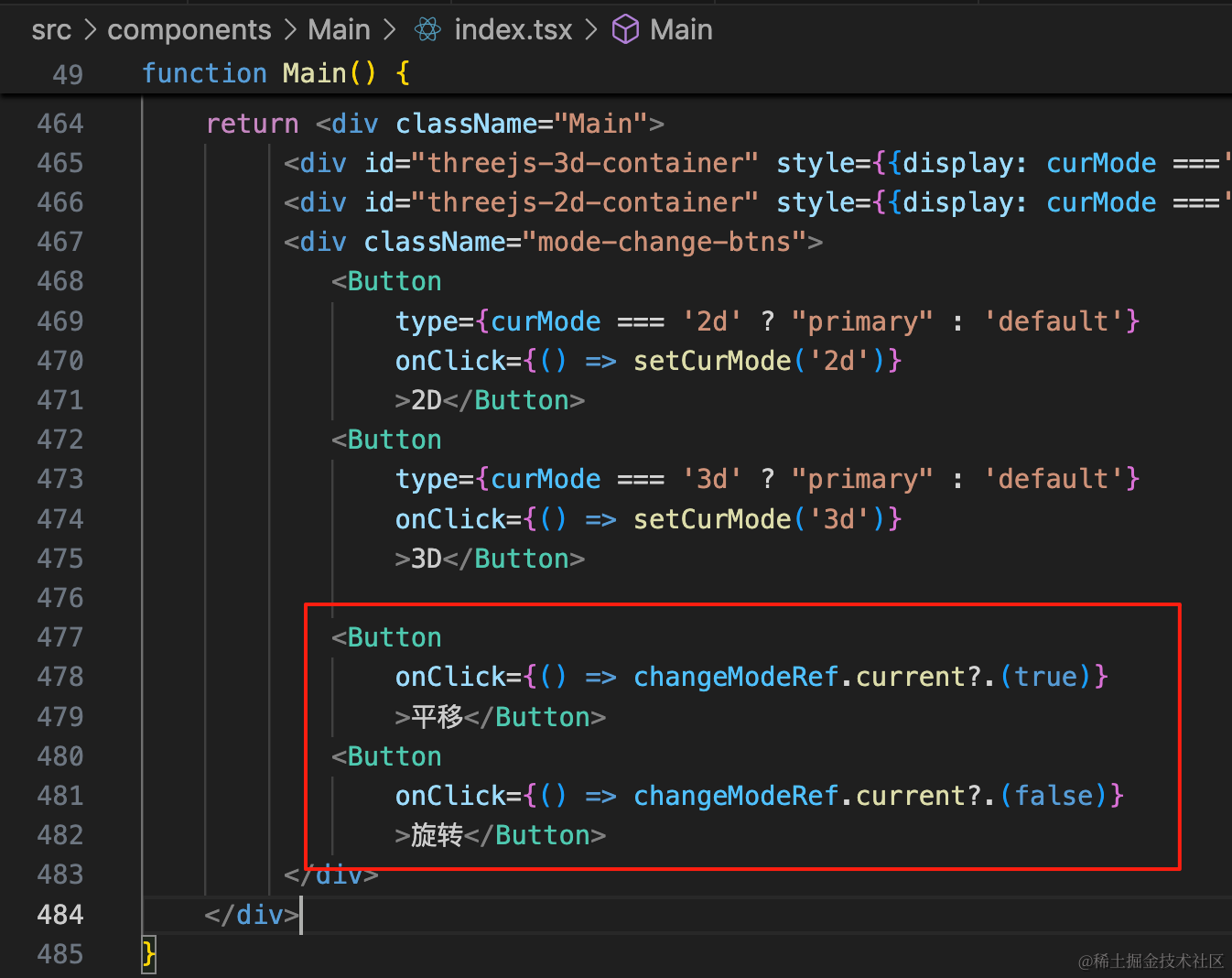Click closing brace on line 485

[149, 954]
